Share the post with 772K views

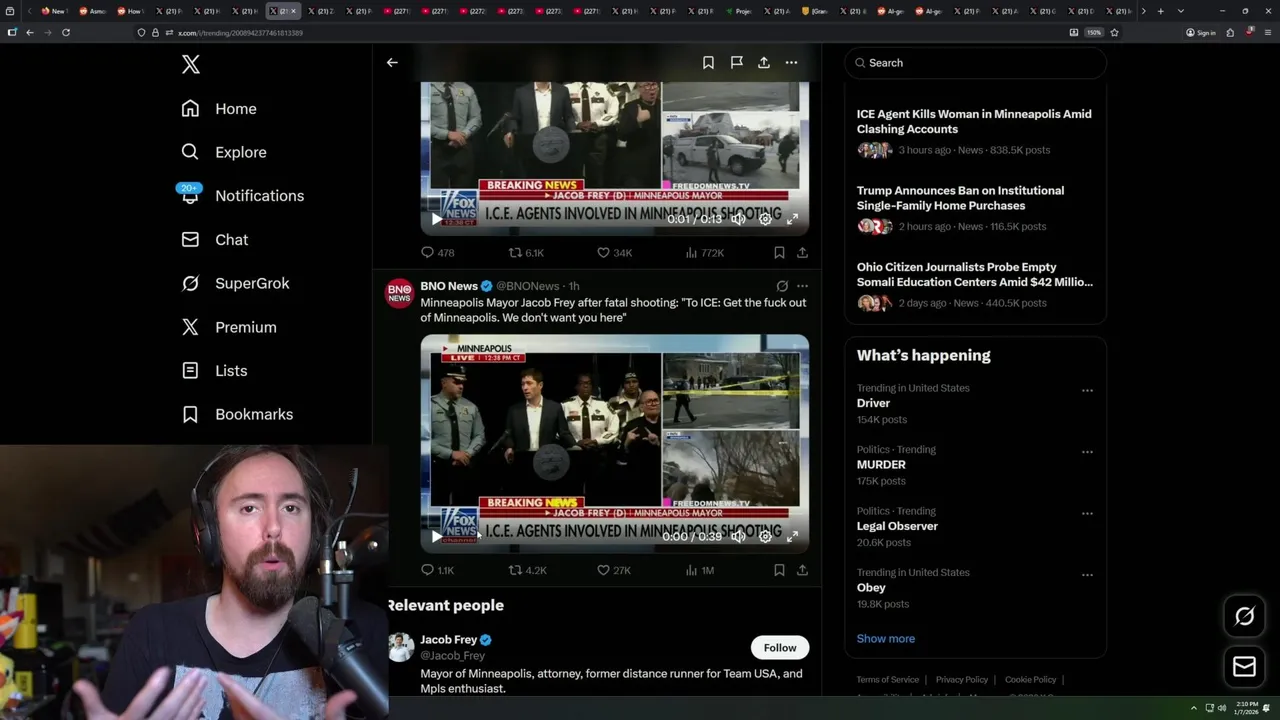802,253
